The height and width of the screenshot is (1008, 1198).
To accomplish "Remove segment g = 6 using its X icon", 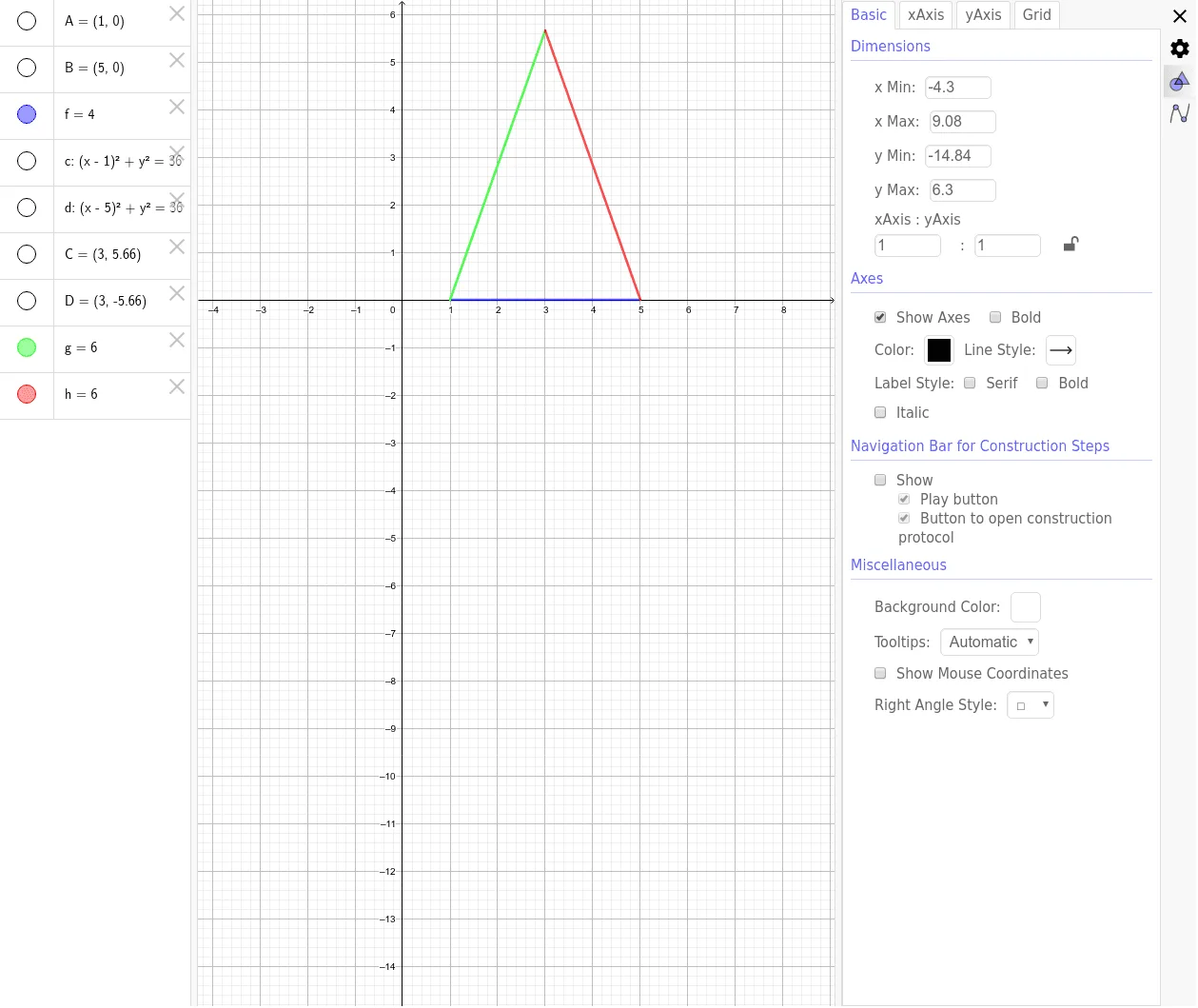I will tap(177, 340).
